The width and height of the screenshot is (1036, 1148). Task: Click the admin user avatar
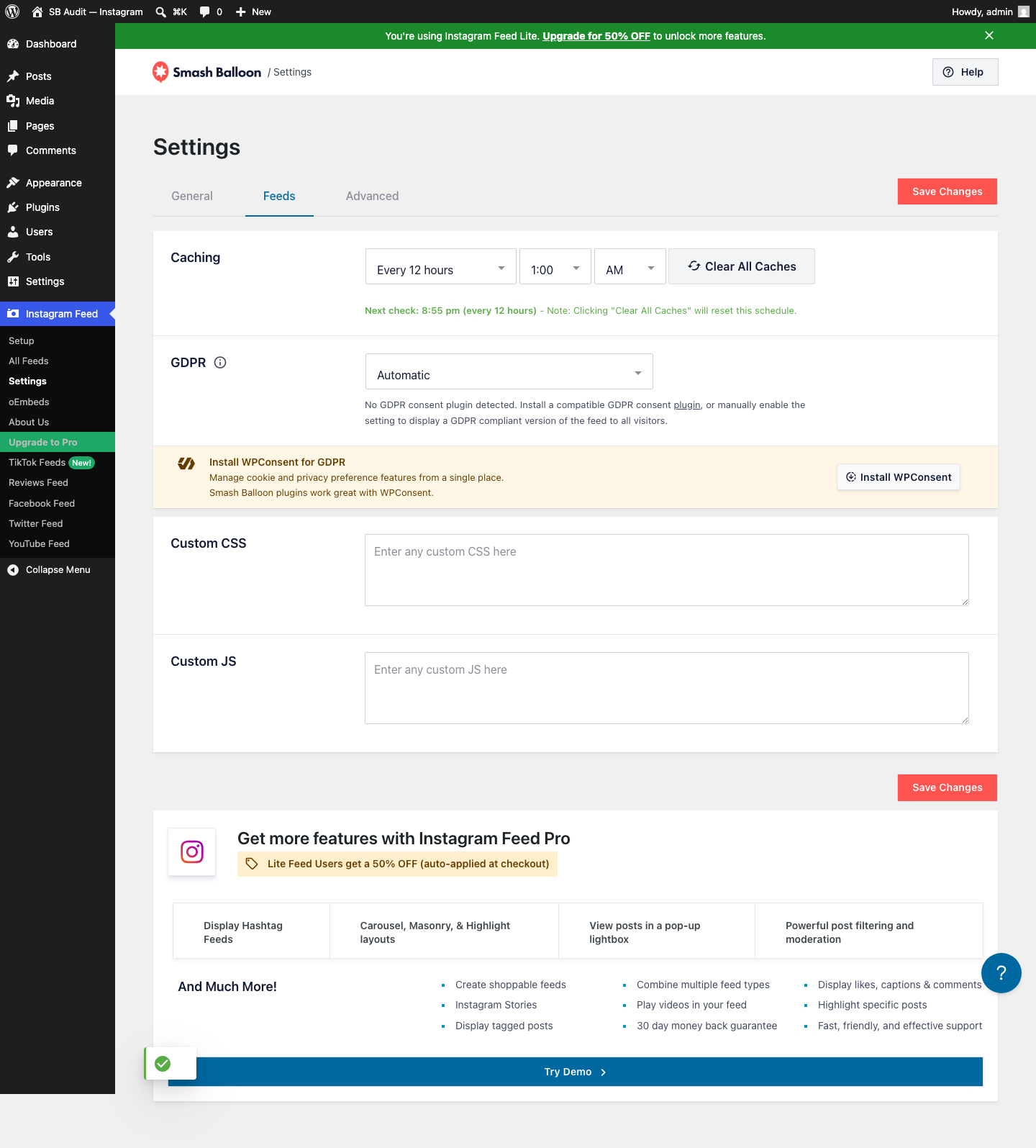click(x=1024, y=12)
